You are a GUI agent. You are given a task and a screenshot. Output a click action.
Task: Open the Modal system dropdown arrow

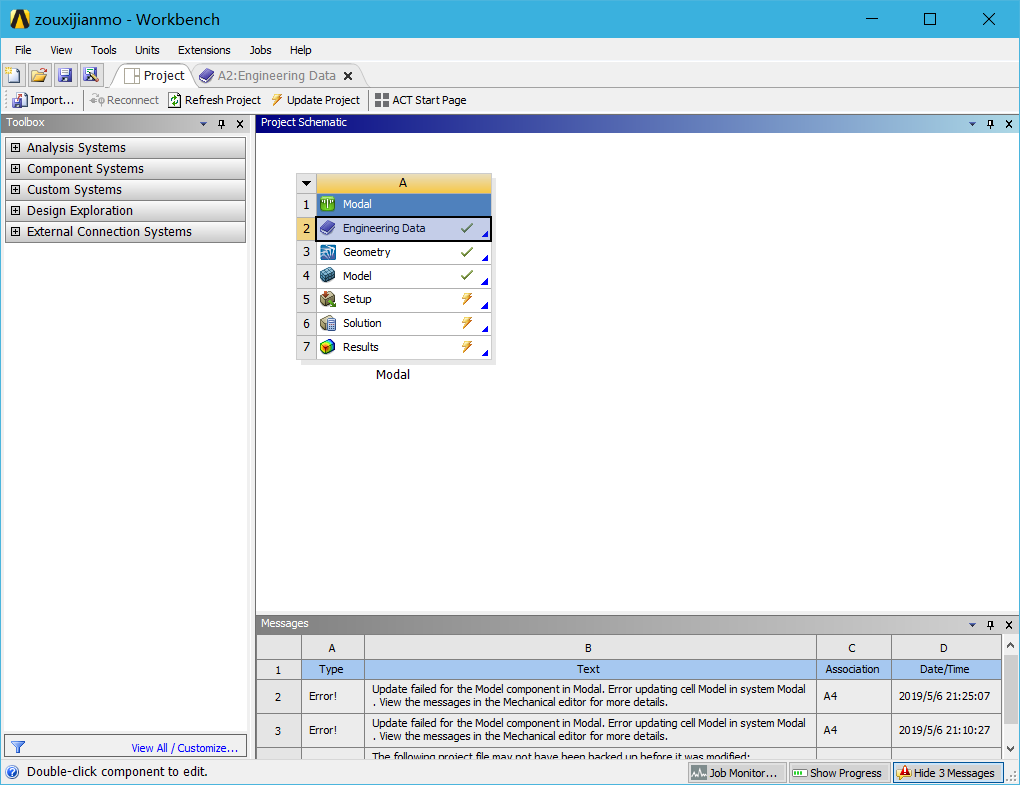[x=306, y=184]
